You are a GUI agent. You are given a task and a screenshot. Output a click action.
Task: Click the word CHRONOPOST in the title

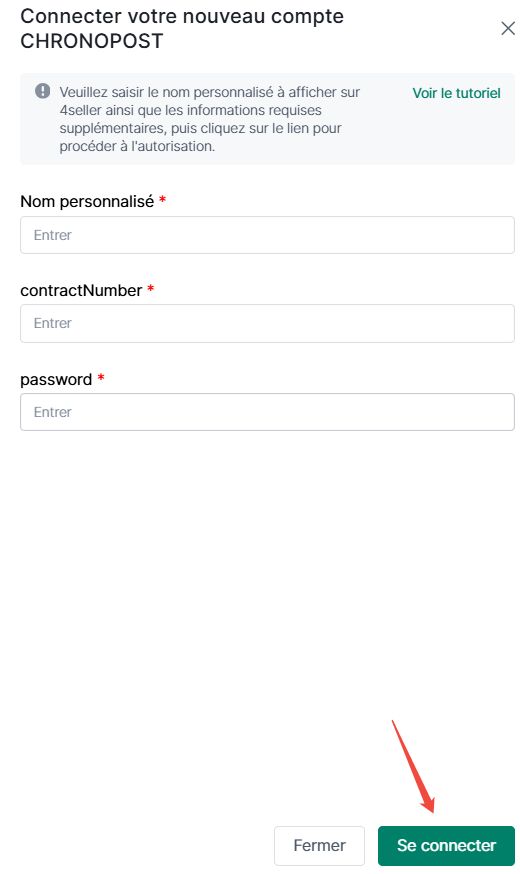click(92, 41)
